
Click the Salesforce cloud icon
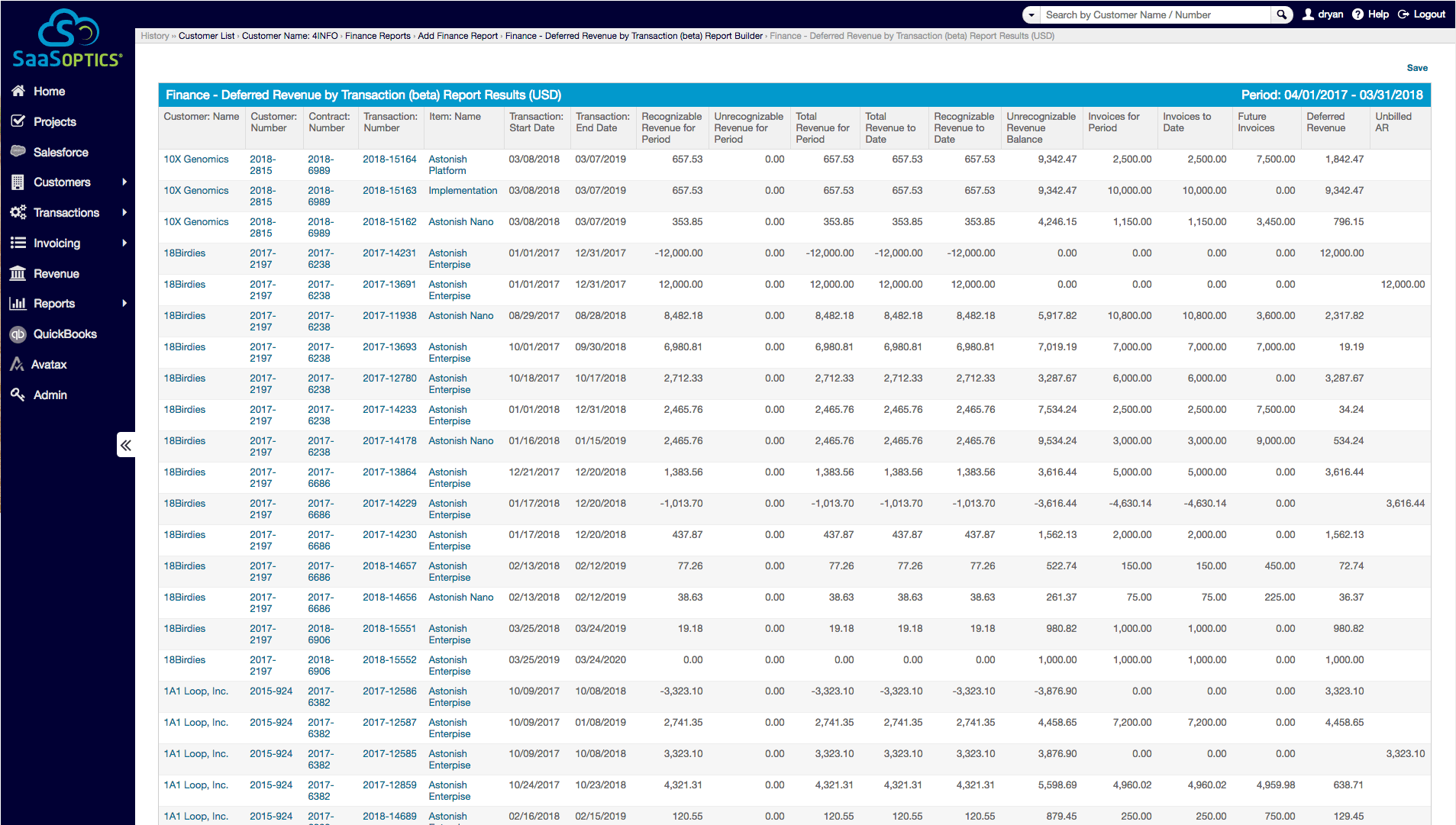(18, 151)
